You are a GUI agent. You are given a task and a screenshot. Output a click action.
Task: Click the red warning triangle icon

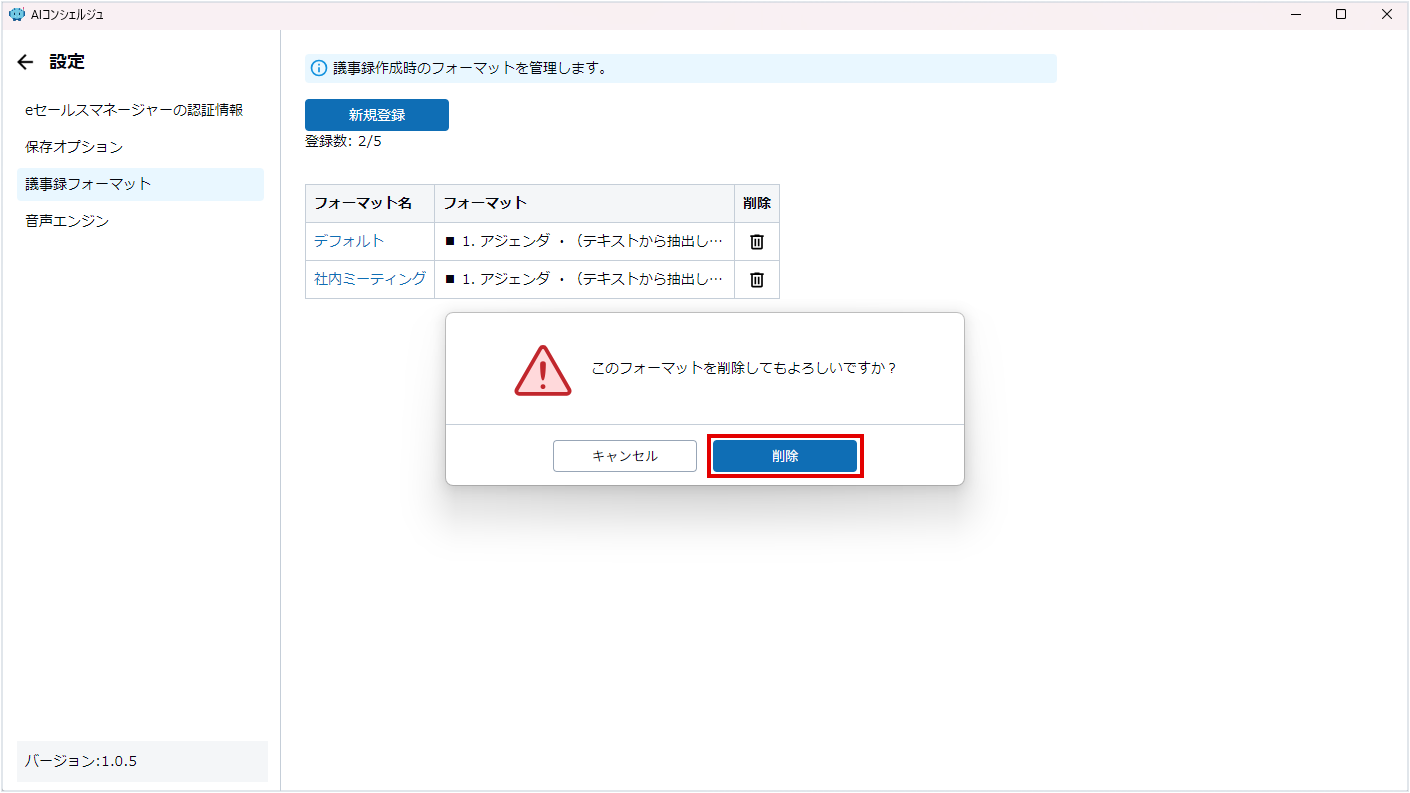coord(542,370)
